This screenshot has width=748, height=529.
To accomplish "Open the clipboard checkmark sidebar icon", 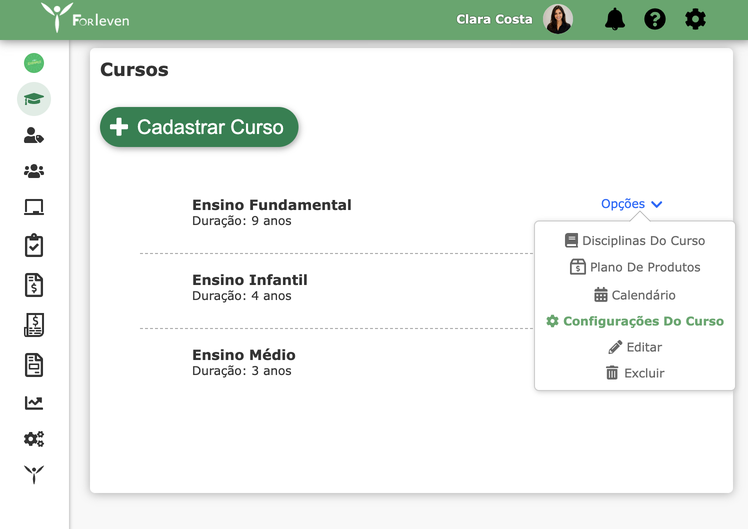I will coord(34,245).
